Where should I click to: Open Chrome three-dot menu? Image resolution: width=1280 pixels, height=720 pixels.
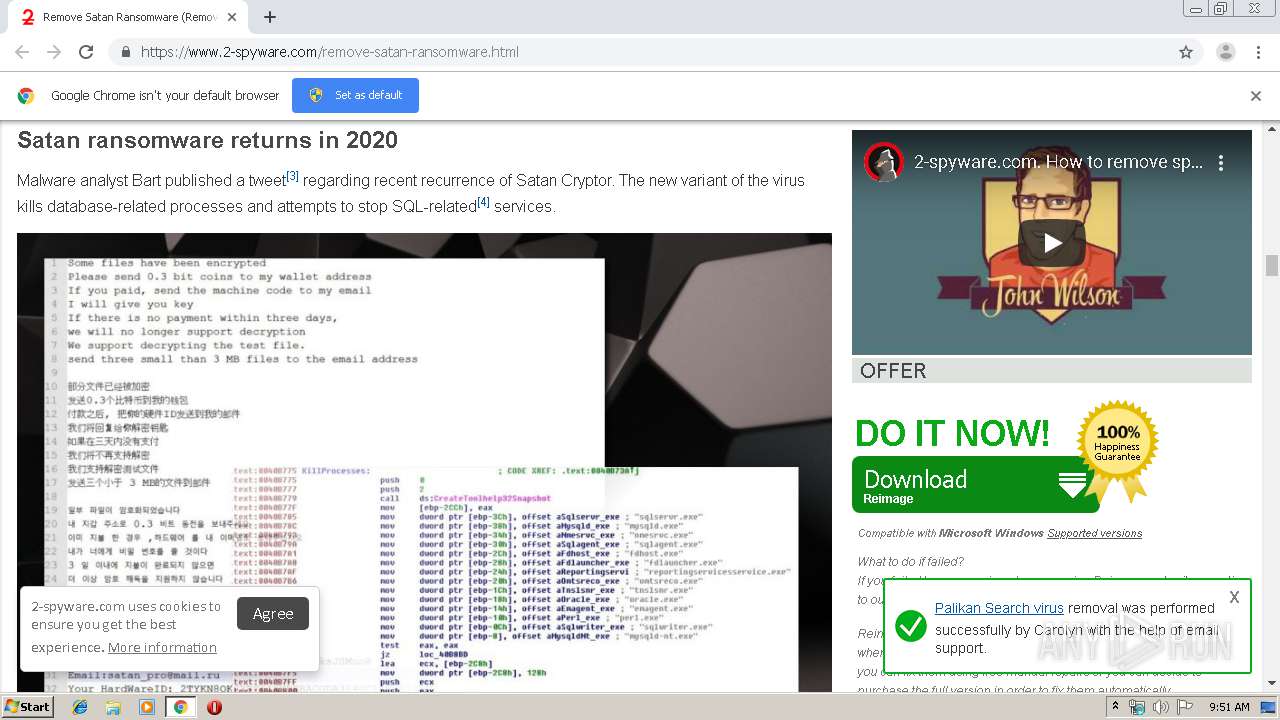point(1258,52)
